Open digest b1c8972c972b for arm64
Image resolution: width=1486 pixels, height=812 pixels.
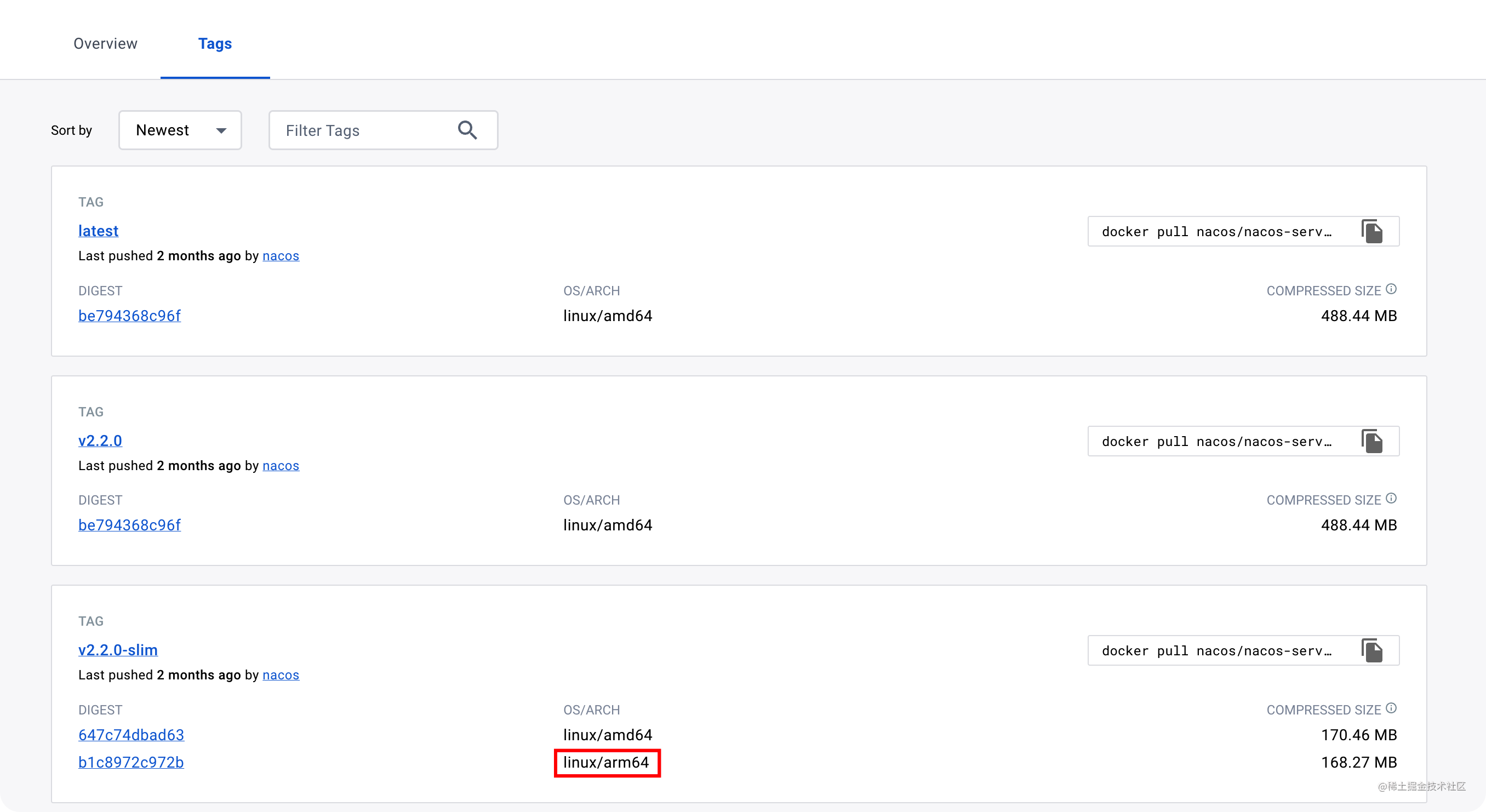131,762
